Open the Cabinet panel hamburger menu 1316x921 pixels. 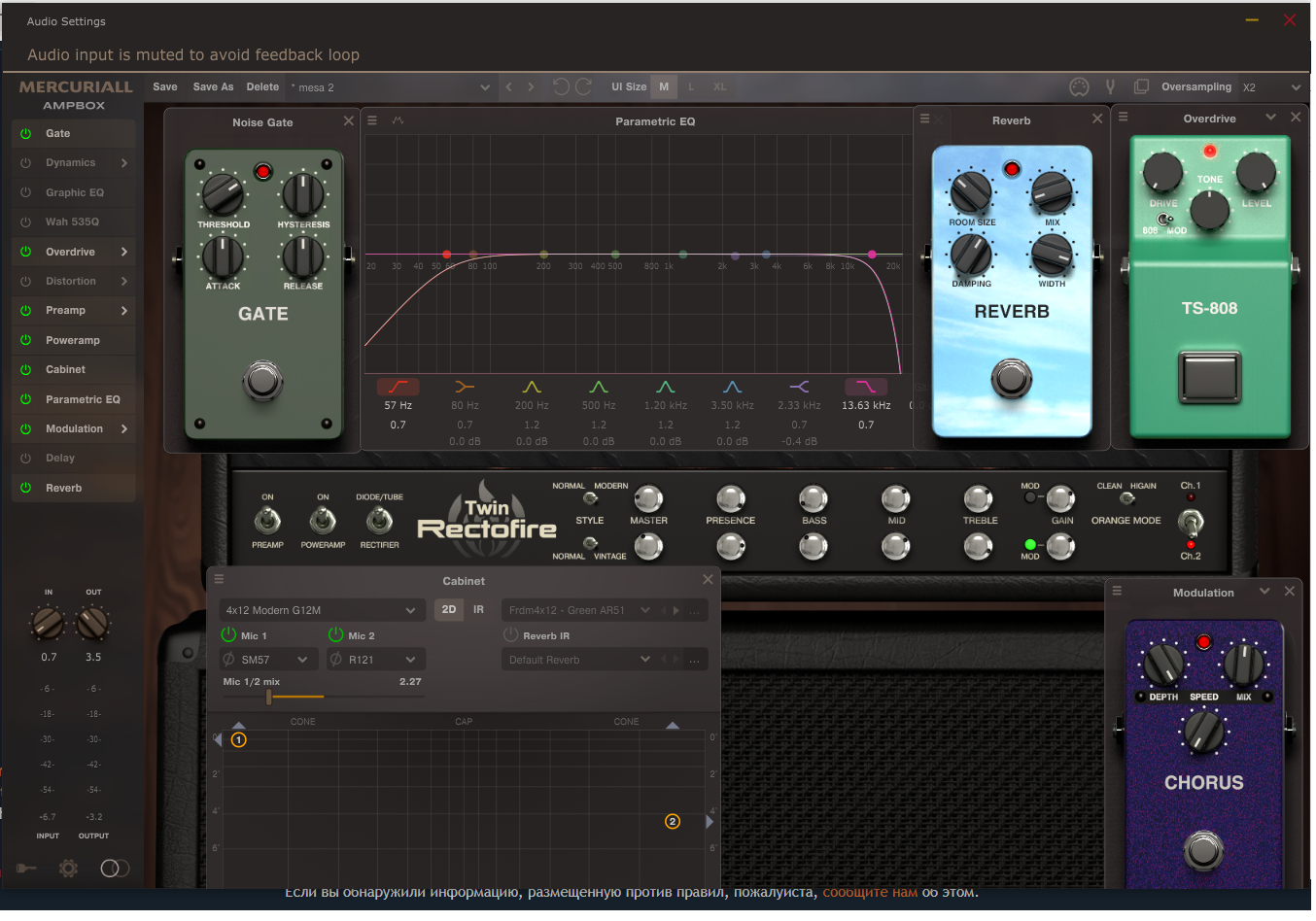tap(220, 579)
